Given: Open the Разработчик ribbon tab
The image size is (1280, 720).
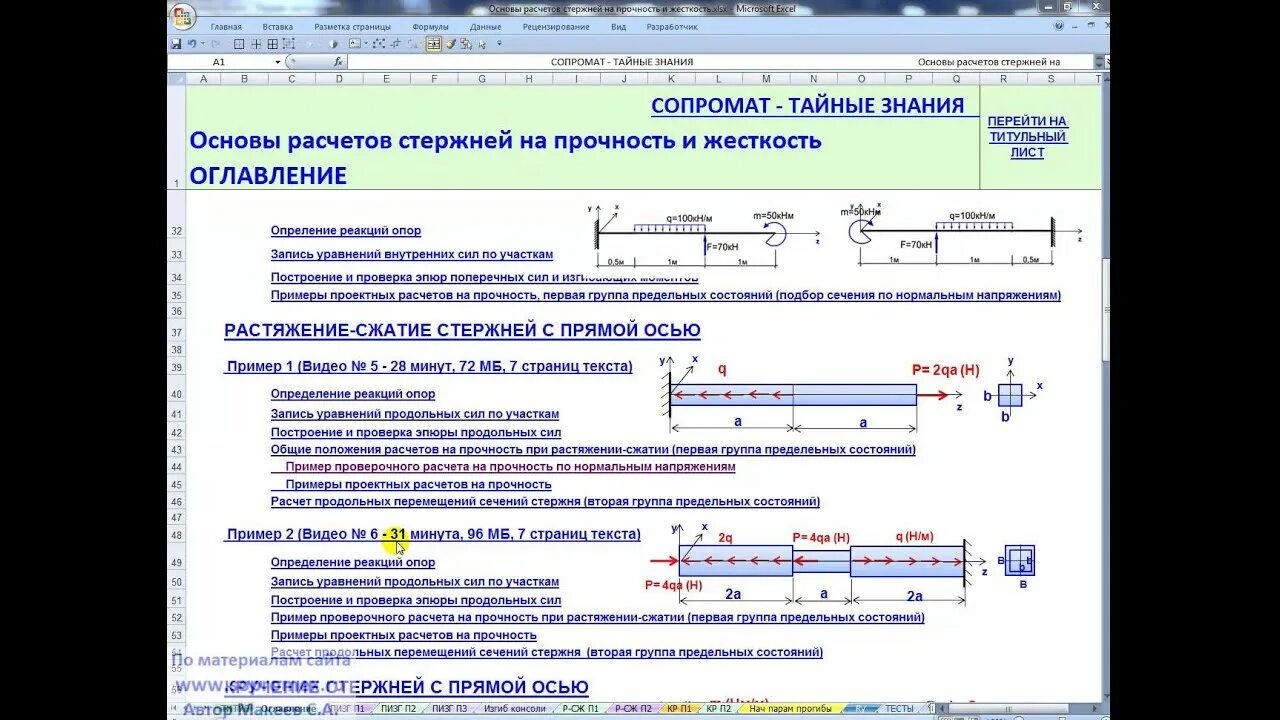Looking at the screenshot, I should (x=672, y=27).
